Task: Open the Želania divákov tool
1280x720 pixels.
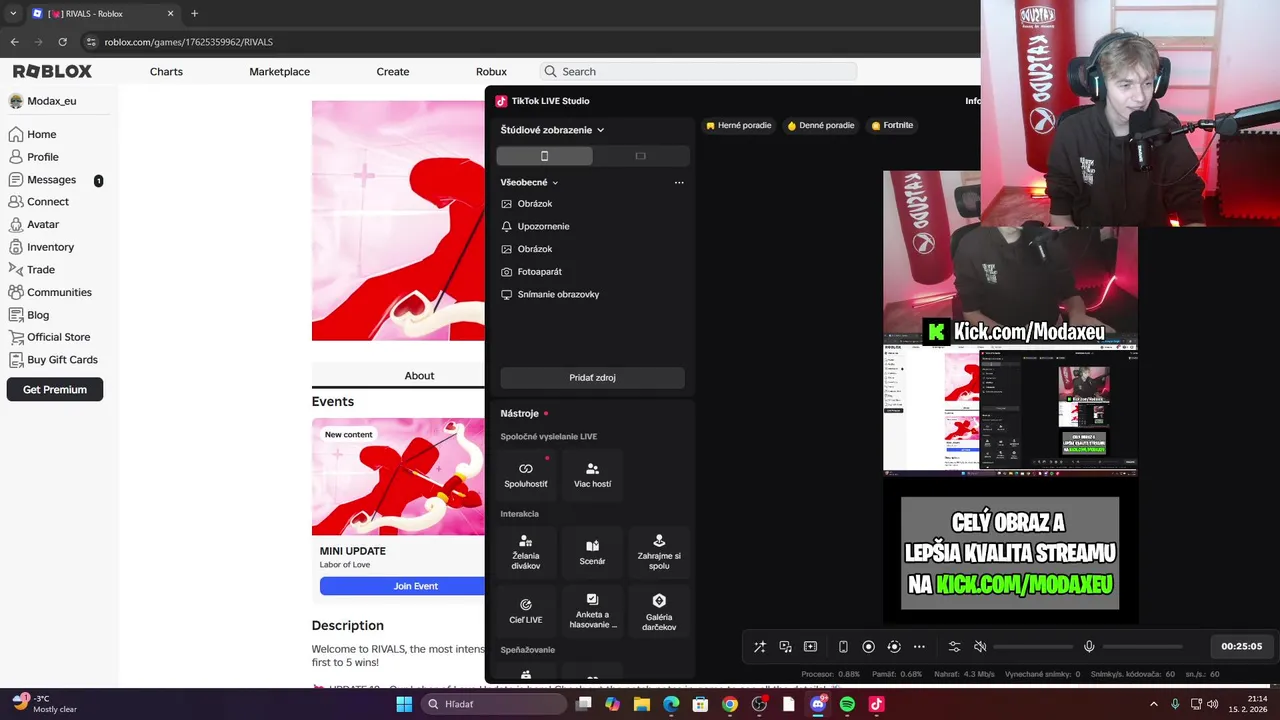Action: [x=526, y=552]
